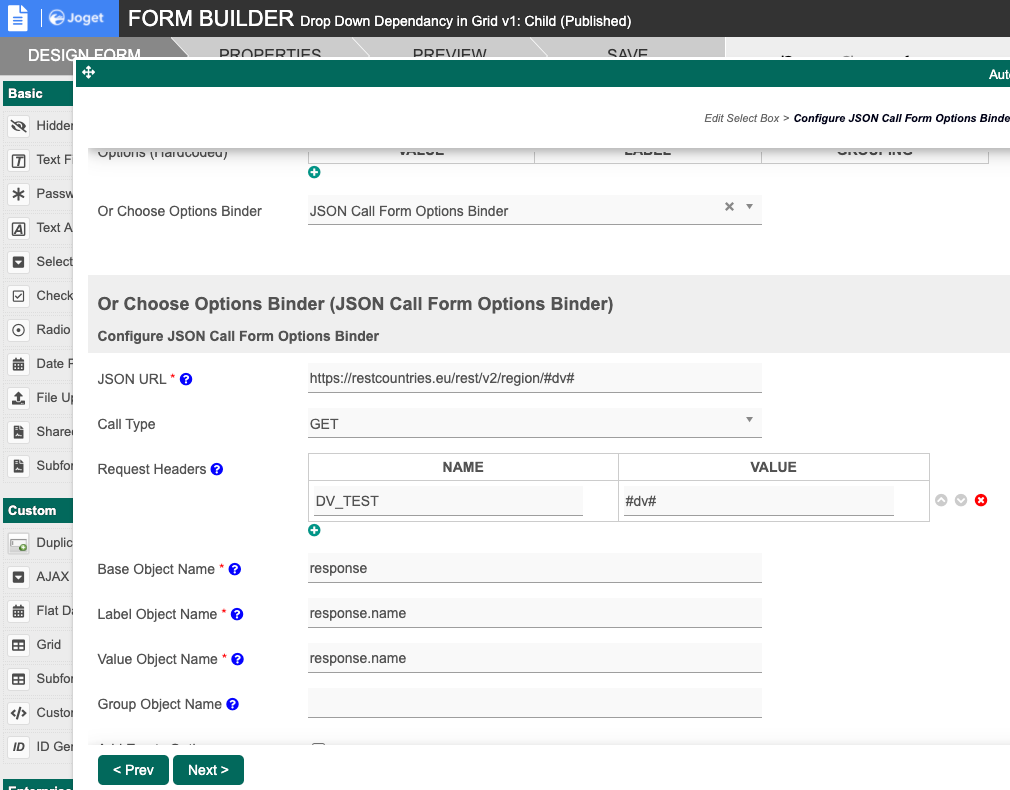The height and width of the screenshot is (790, 1010).
Task: Pick the File Upload element icon
Action: (x=18, y=398)
